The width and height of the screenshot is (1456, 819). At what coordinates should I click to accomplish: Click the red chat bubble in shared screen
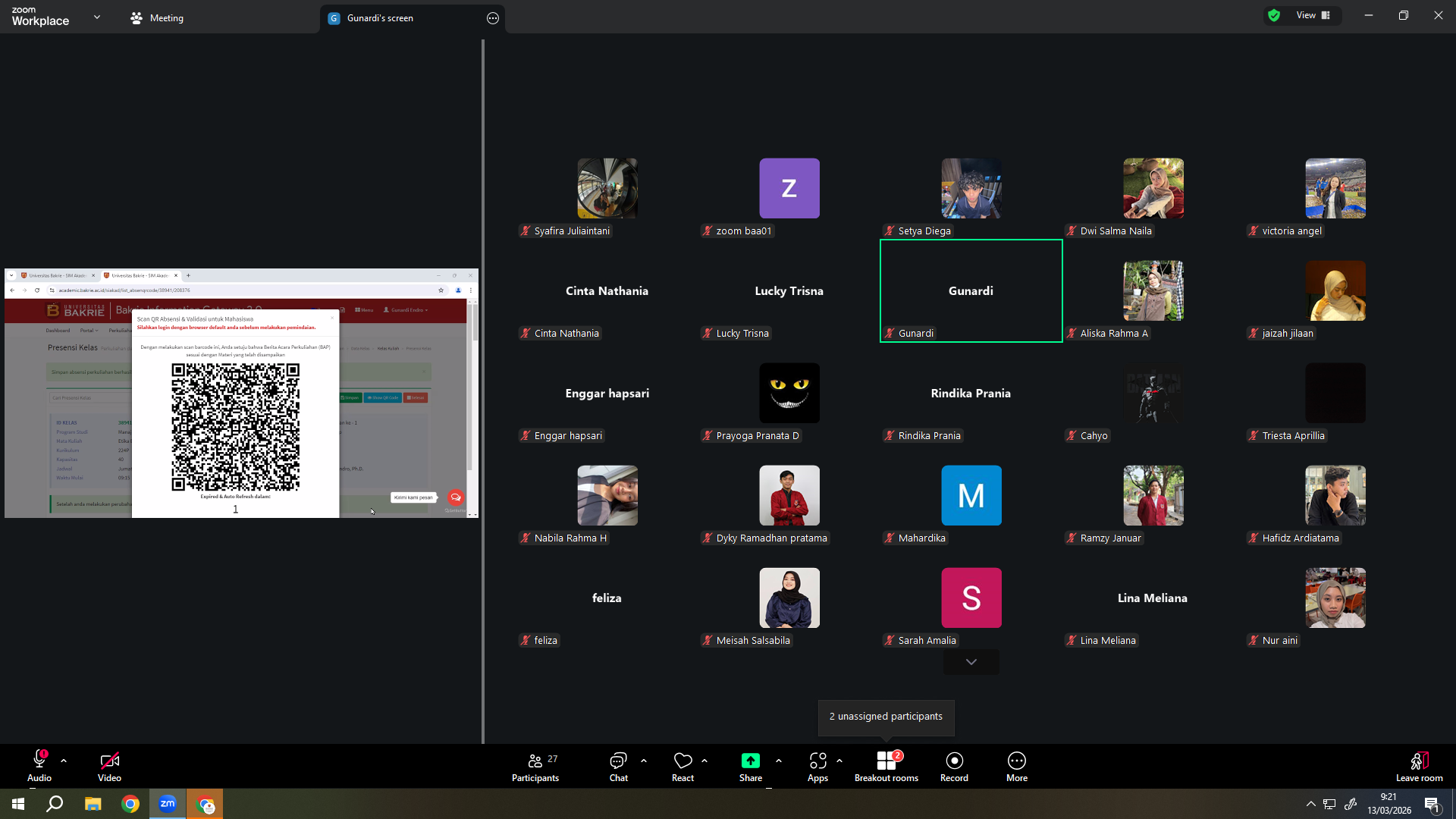(455, 497)
